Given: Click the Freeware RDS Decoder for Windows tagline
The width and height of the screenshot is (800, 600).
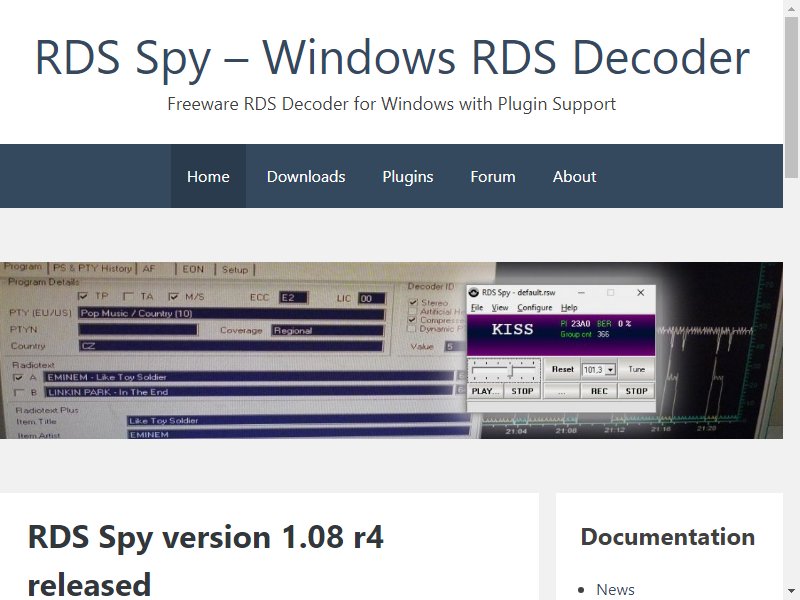Looking at the screenshot, I should click(391, 104).
